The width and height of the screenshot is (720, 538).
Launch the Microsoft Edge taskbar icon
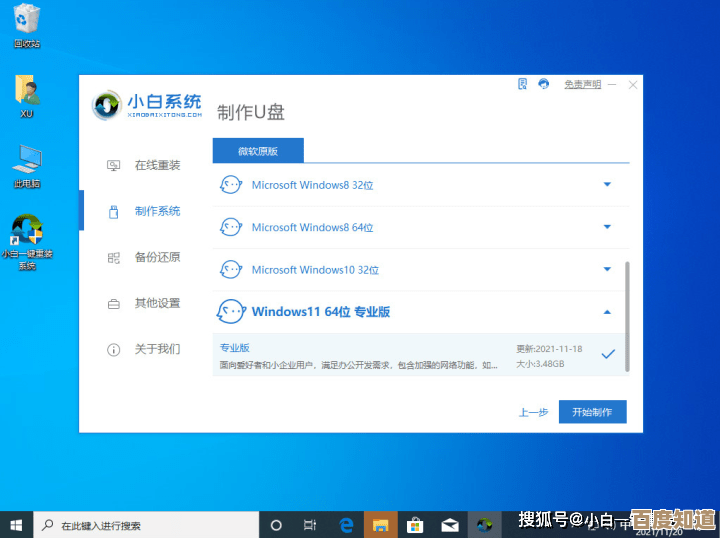(x=346, y=524)
